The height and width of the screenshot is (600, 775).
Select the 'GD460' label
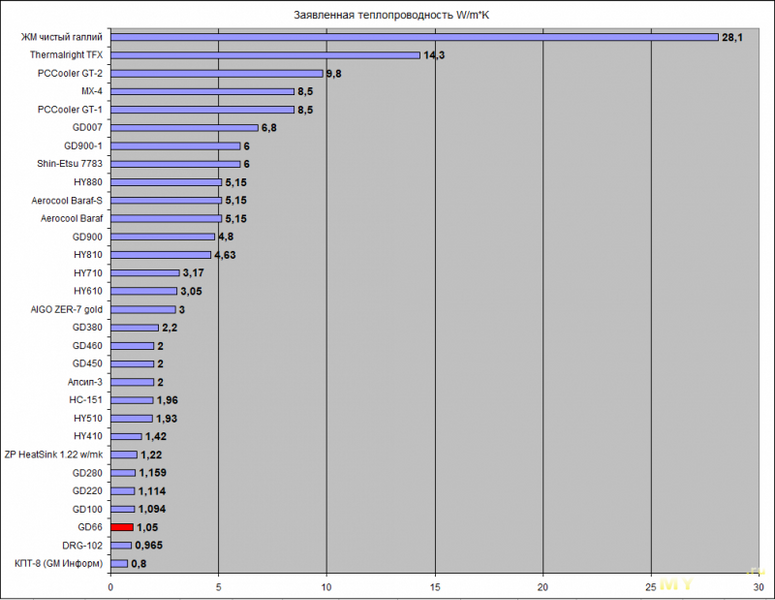[87, 345]
